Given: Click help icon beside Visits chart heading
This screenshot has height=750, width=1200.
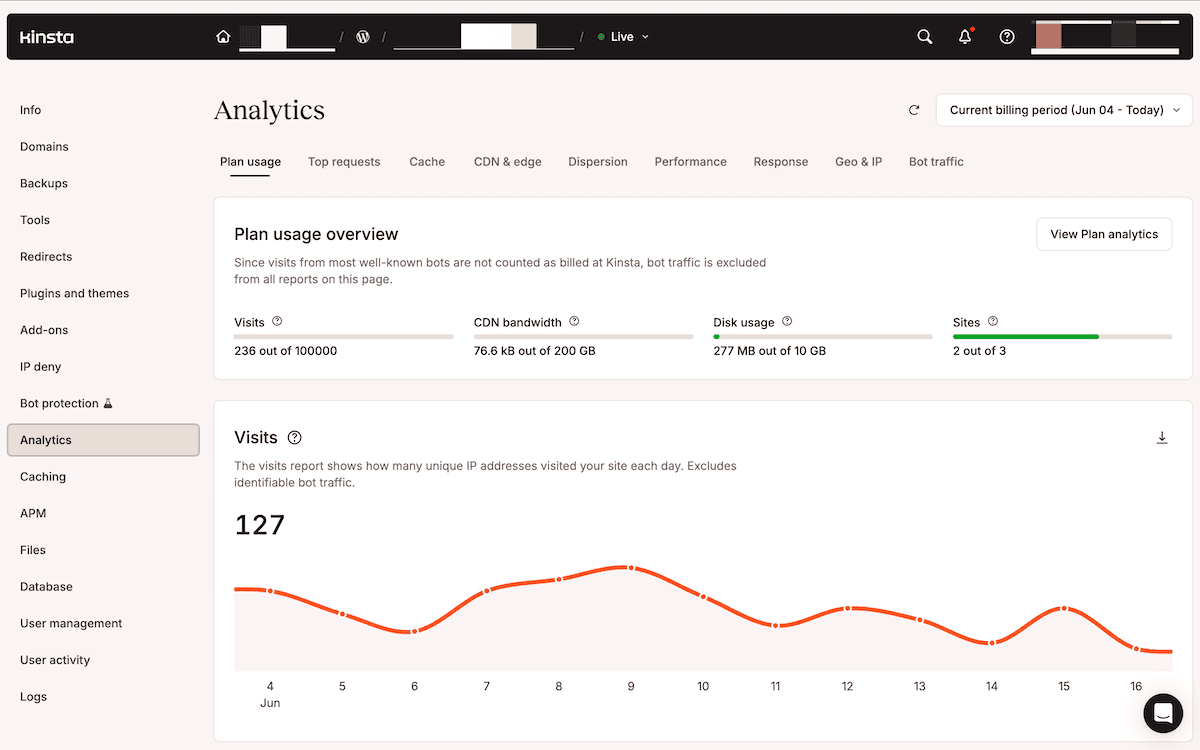Looking at the screenshot, I should tap(294, 438).
